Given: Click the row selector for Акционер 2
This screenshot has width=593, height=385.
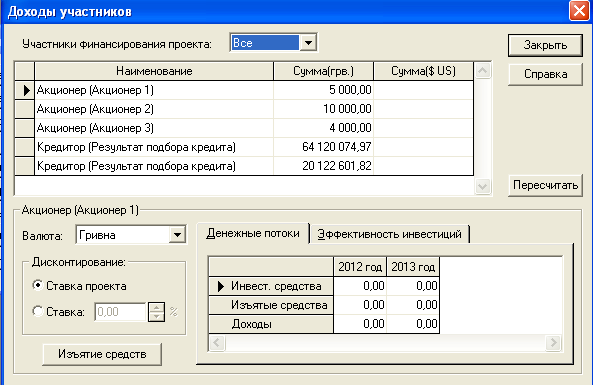Looking at the screenshot, I should point(25,109).
